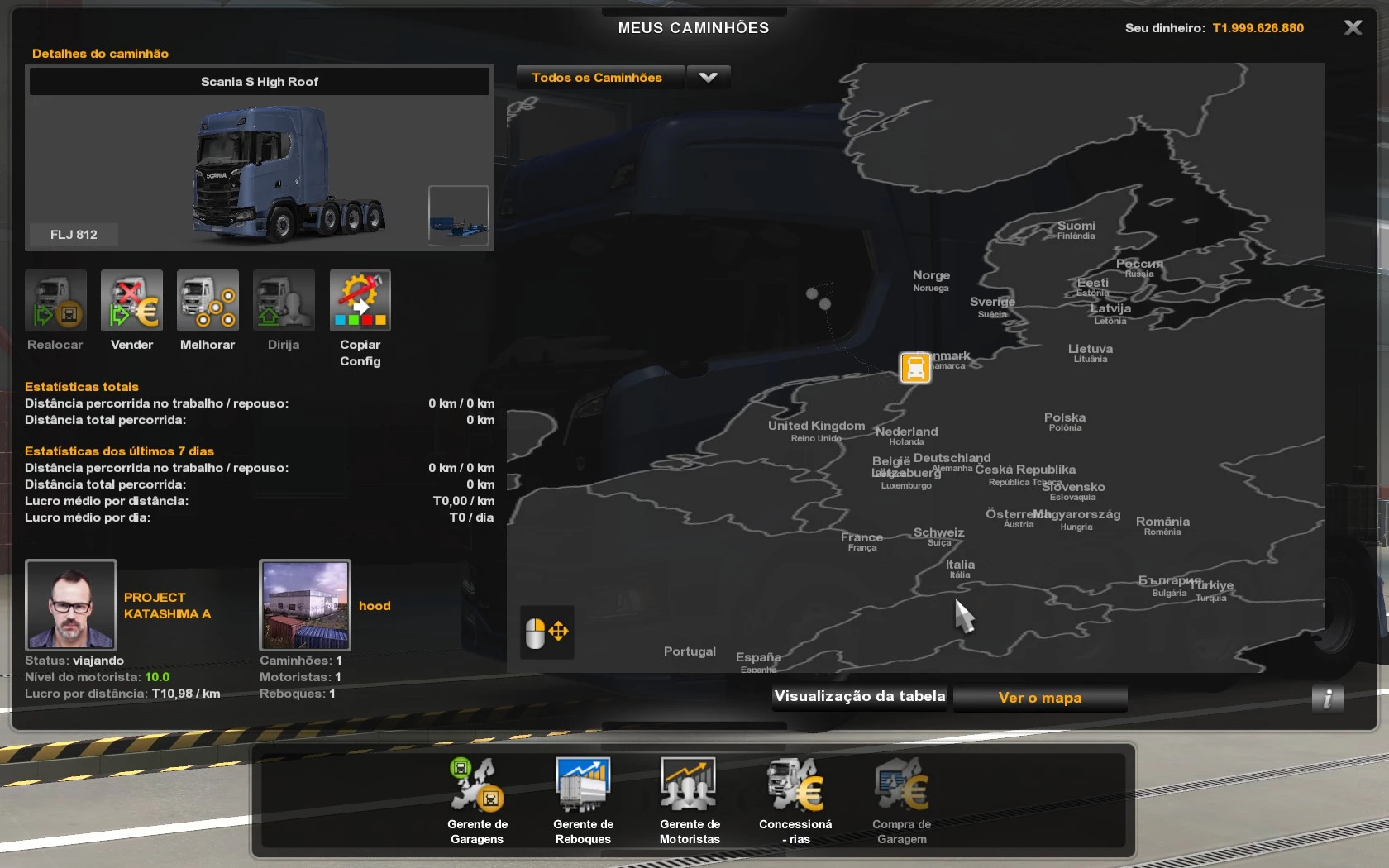Select driver PROJECT KATASHIMA A portrait
Image resolution: width=1389 pixels, height=868 pixels.
71,604
